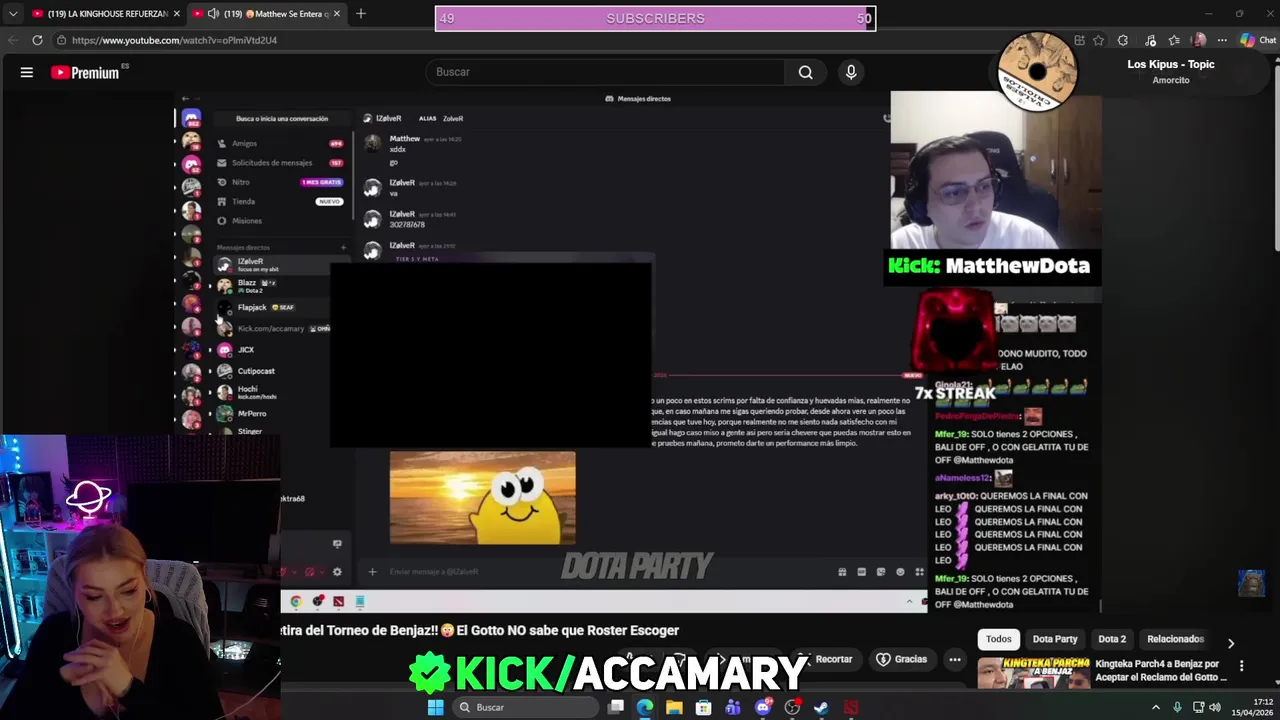Screen dimensions: 1280x720
Task: Open Microsoft Edge from taskbar
Action: pyautogui.click(x=645, y=707)
